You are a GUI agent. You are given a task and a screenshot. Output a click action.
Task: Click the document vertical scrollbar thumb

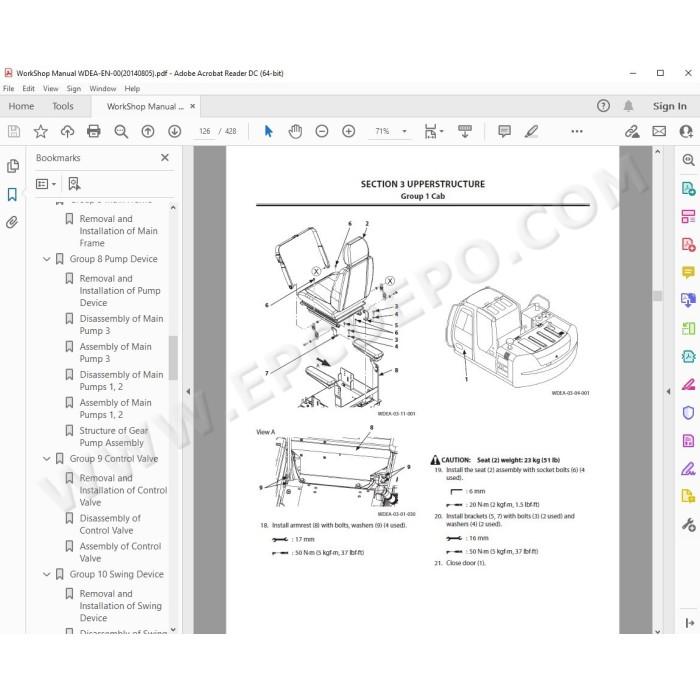[658, 296]
